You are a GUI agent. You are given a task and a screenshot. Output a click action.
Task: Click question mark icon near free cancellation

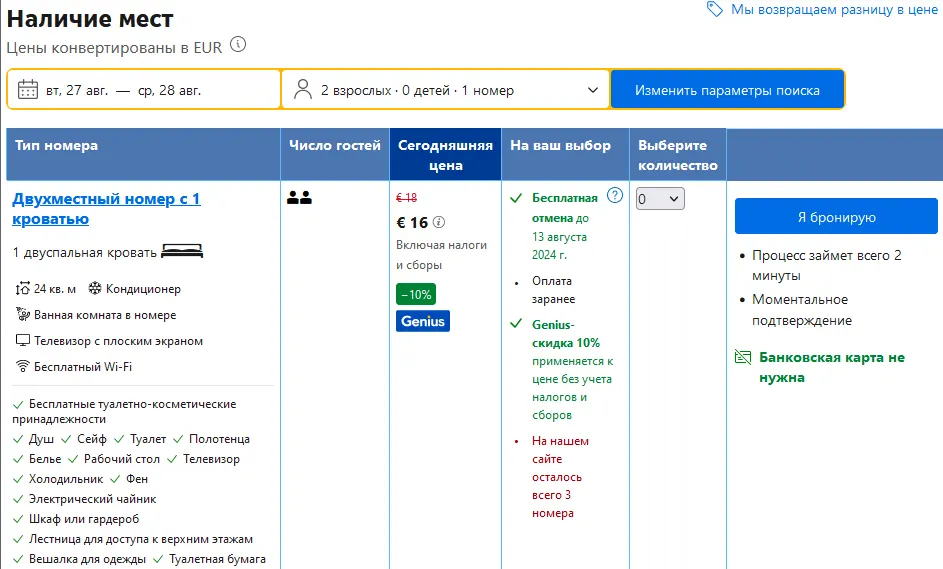615,195
